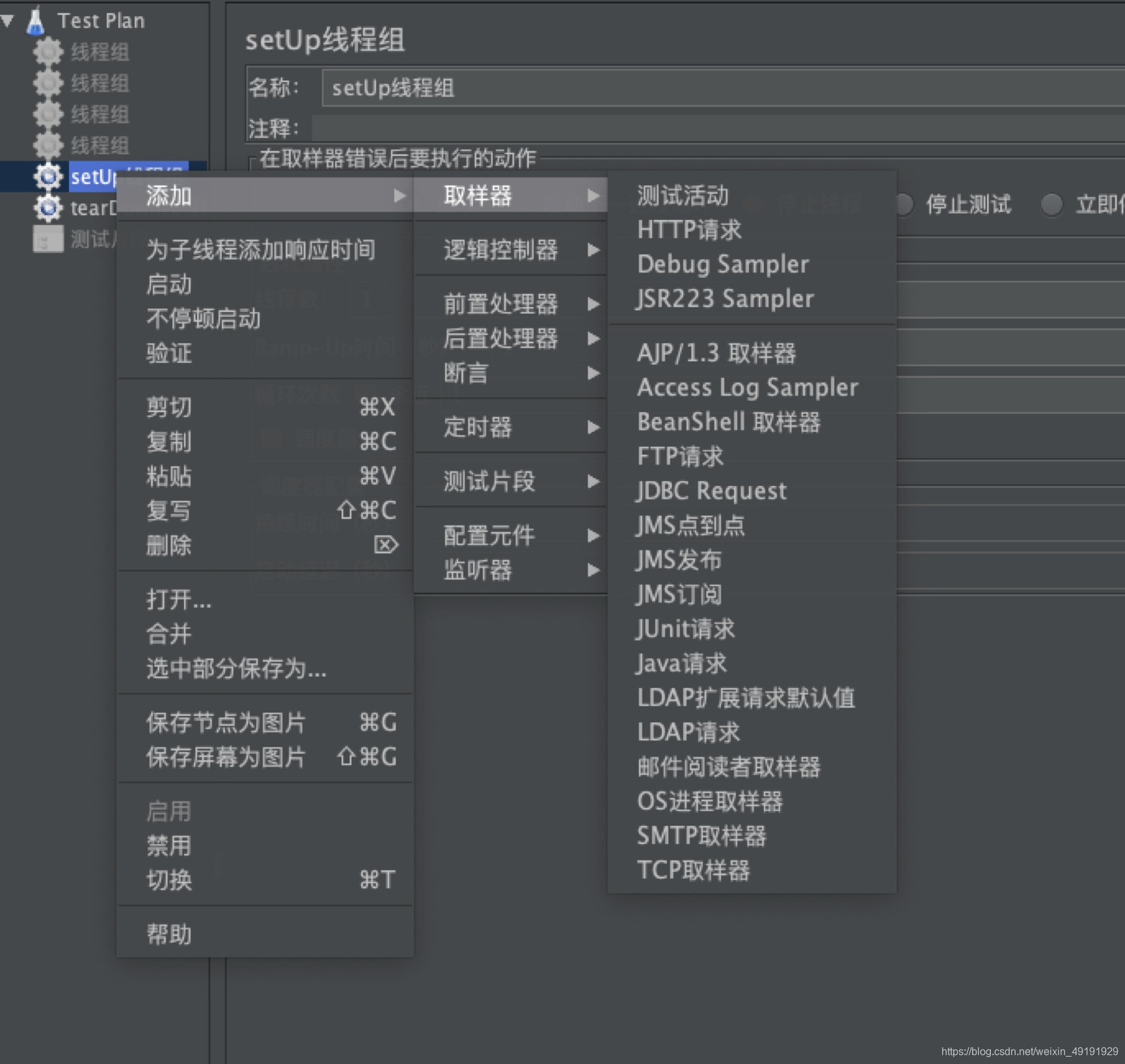Add a JMS订阅 sampler

pyautogui.click(x=752, y=594)
